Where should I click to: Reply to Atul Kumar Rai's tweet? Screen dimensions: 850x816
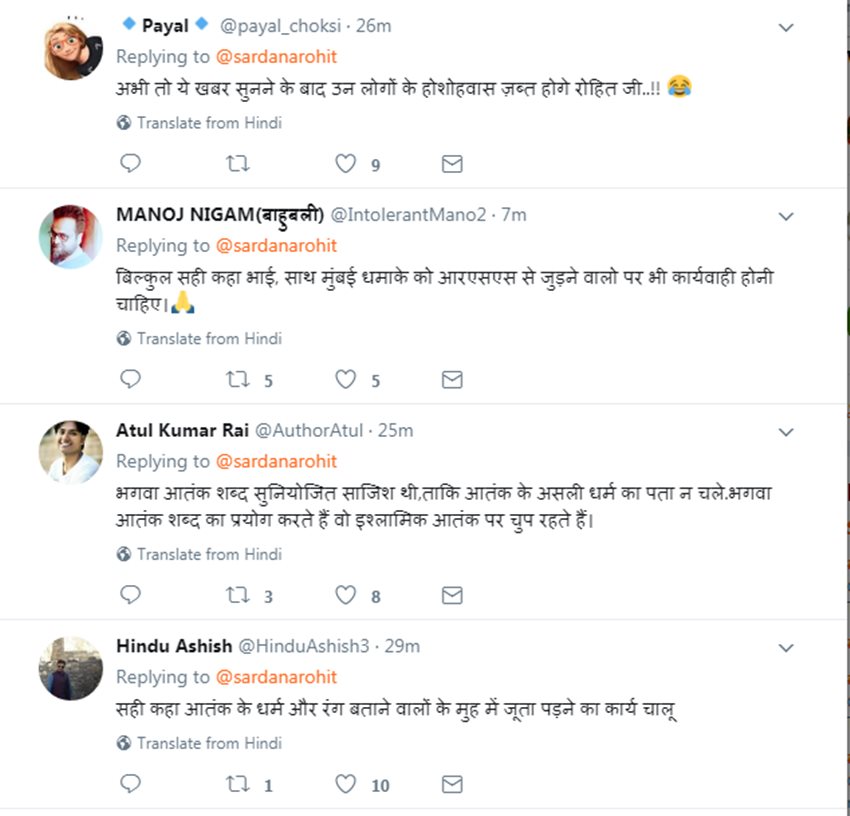pos(130,596)
